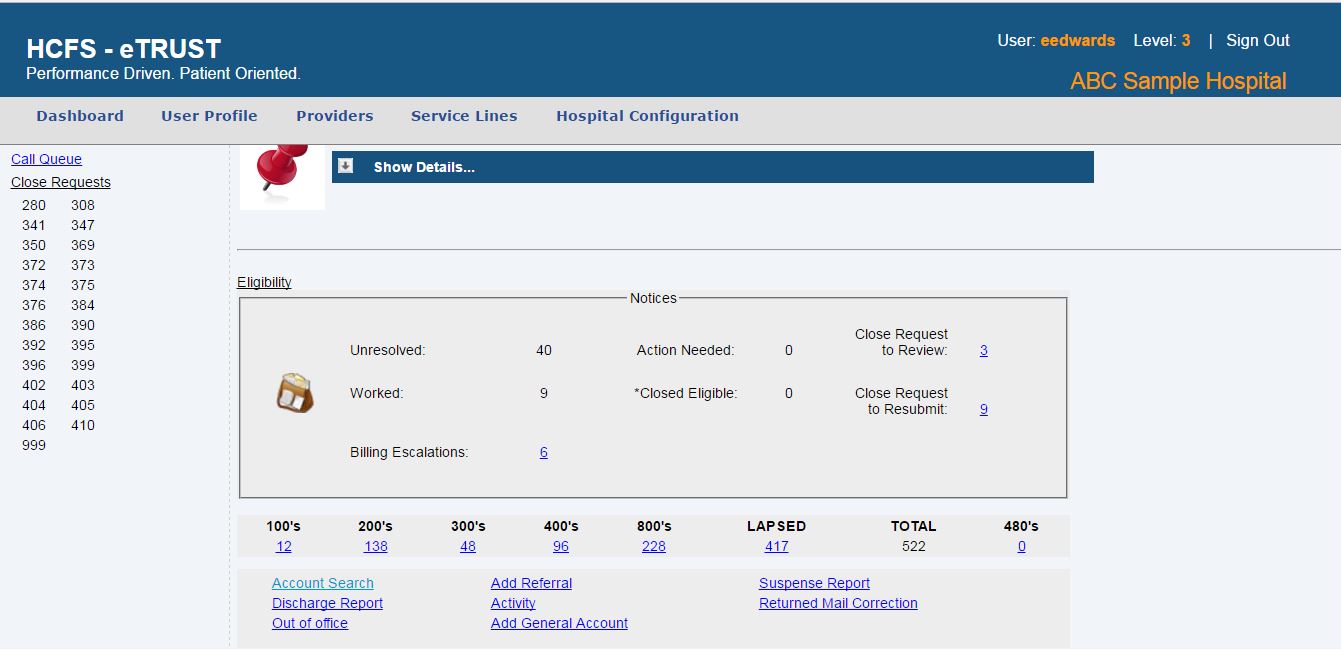Expand the Show Details arrow
This screenshot has height=649, width=1341.
coord(346,166)
